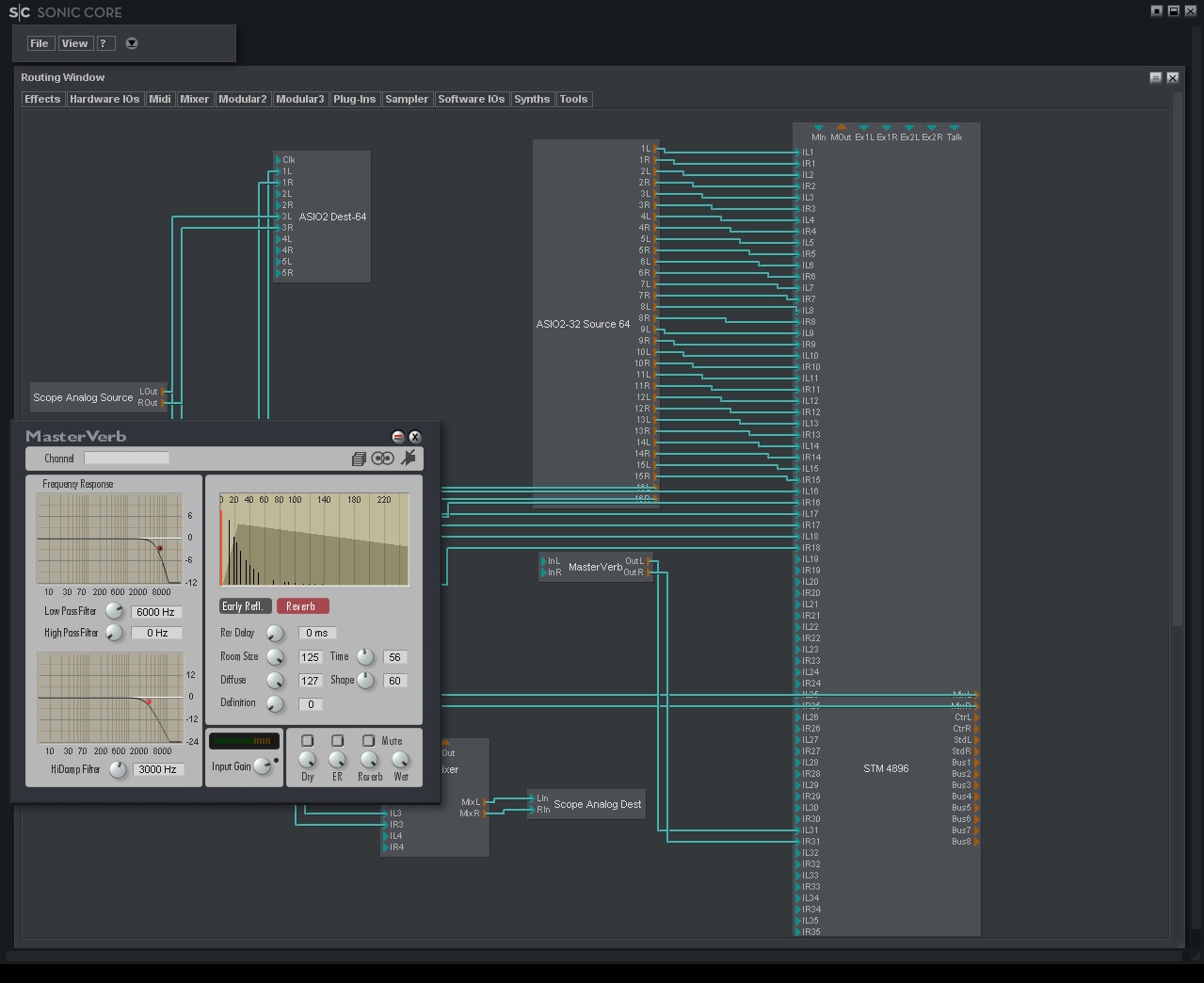1204x983 pixels.
Task: Open the File menu
Action: coord(40,43)
